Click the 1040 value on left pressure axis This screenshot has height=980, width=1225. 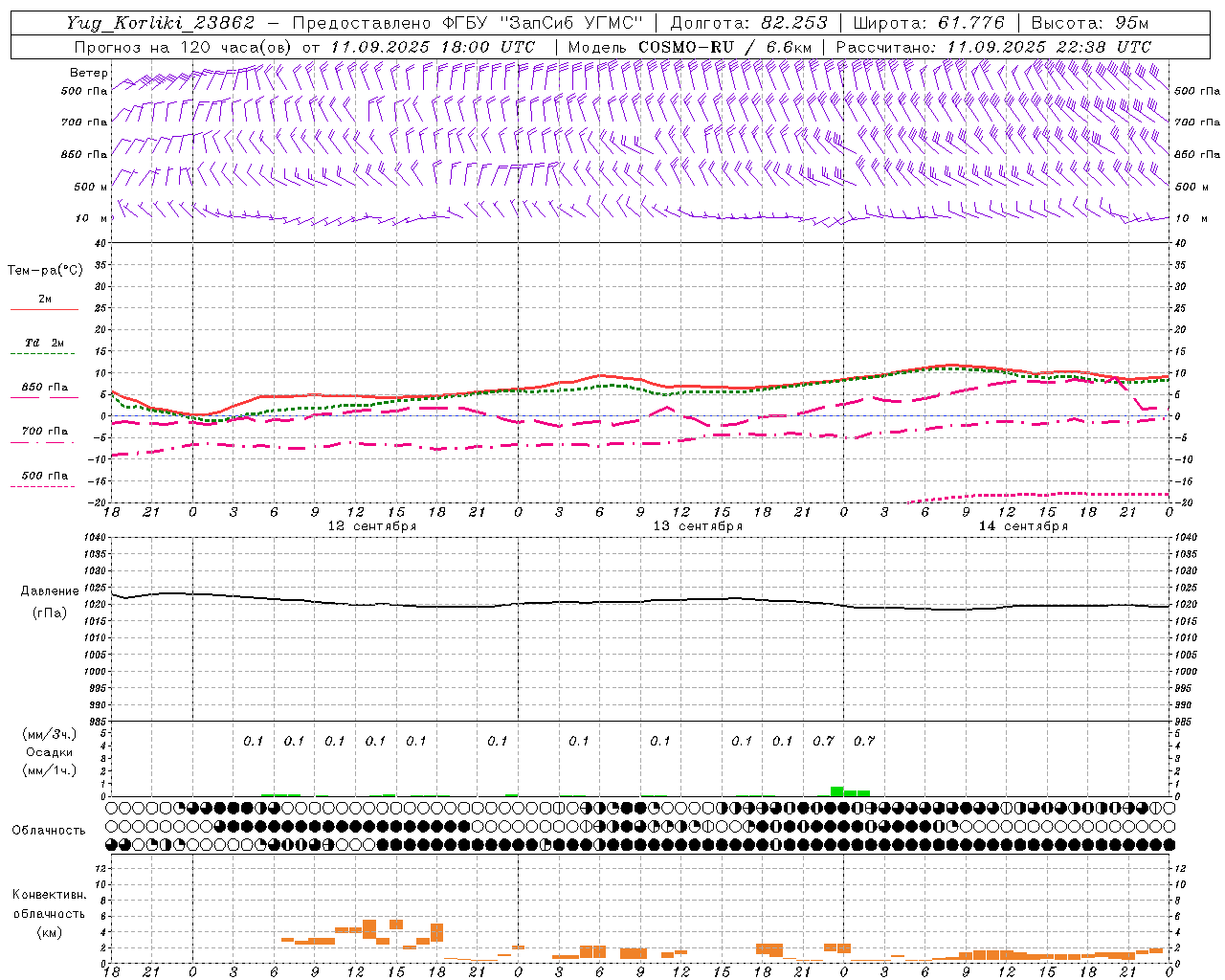98,538
